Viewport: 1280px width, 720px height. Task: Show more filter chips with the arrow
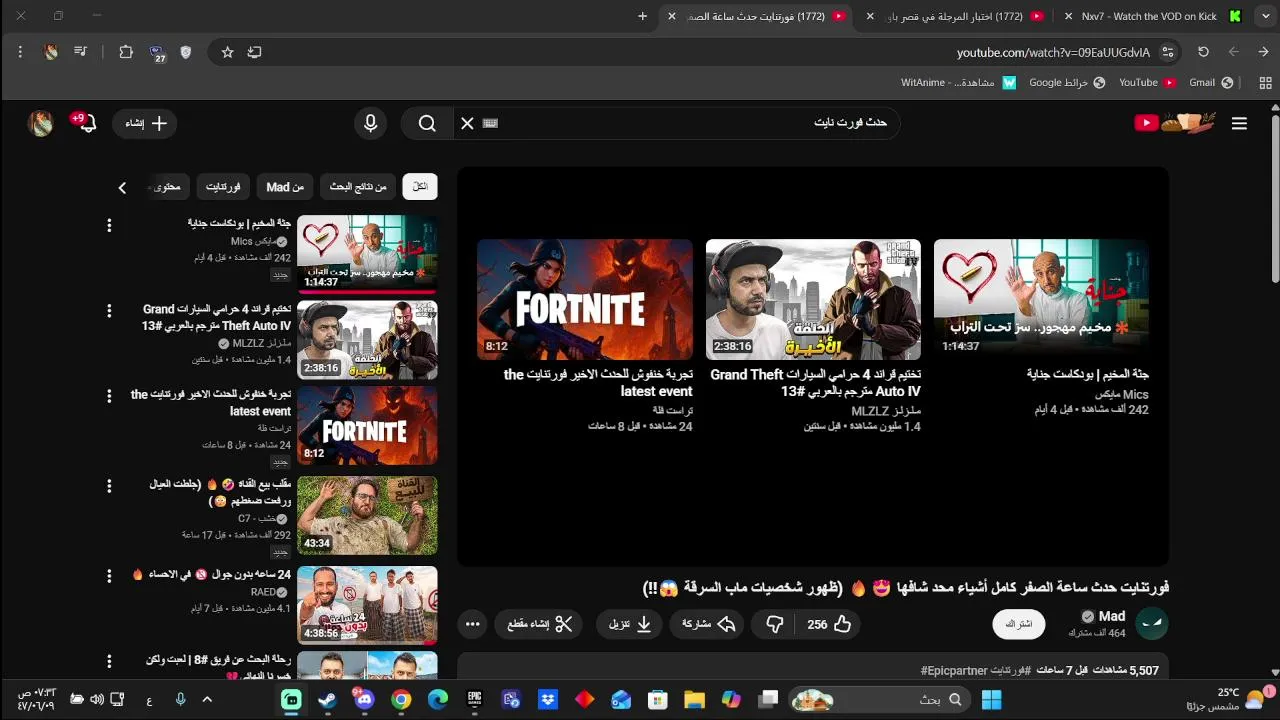[122, 187]
